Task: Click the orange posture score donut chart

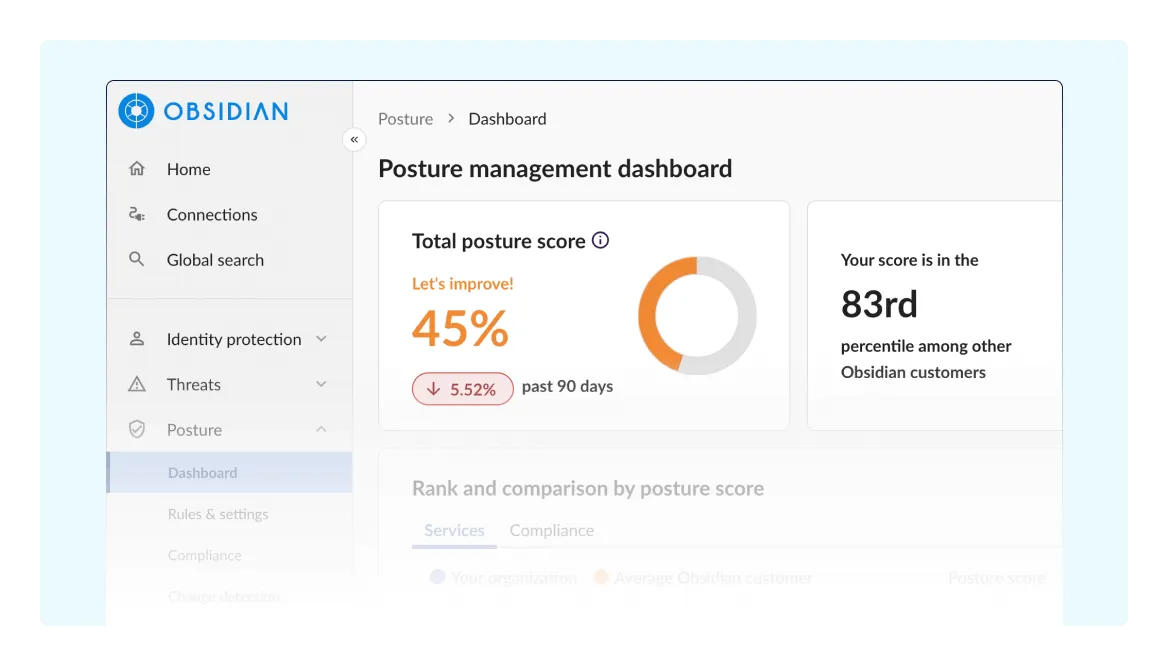Action: [697, 316]
